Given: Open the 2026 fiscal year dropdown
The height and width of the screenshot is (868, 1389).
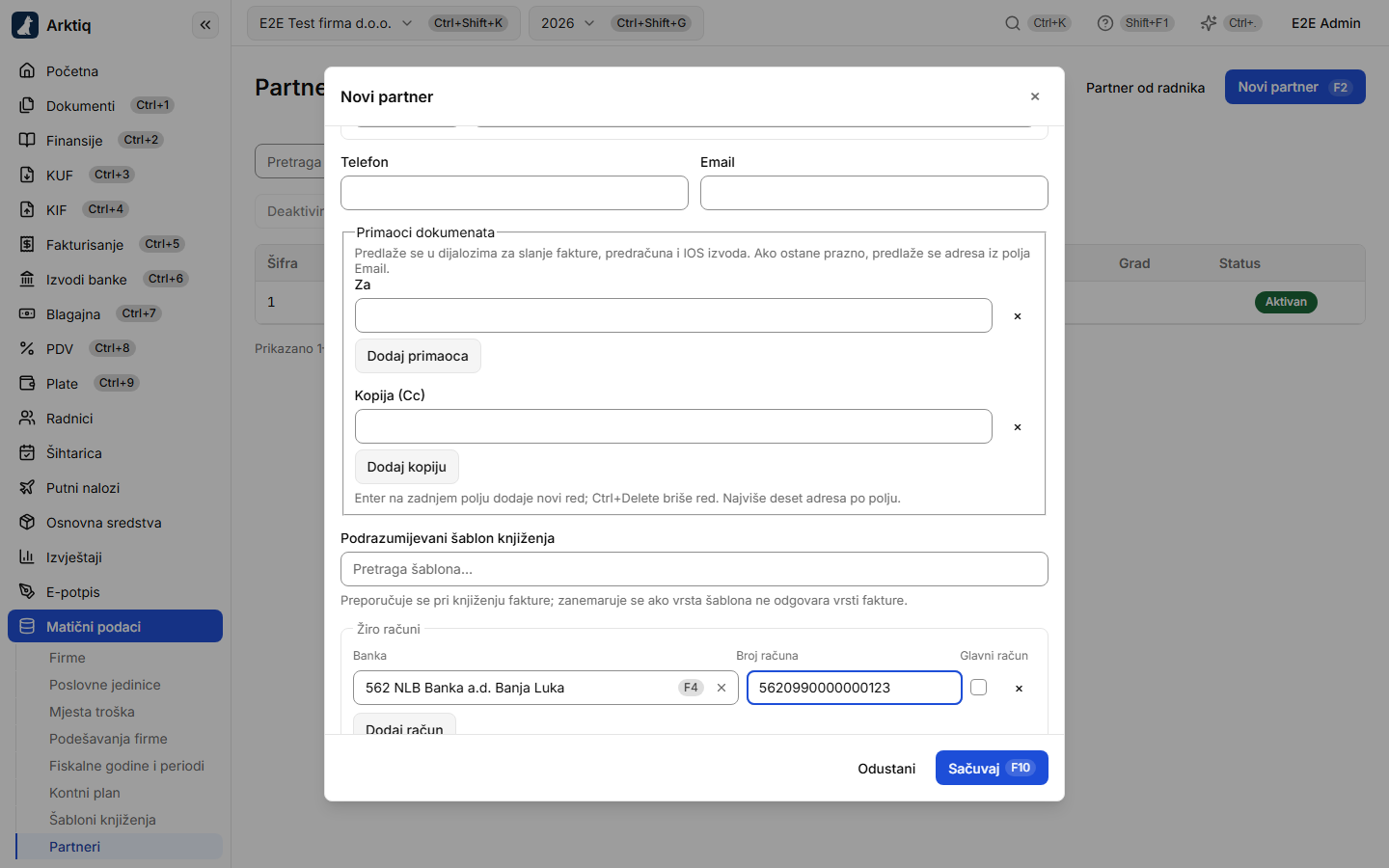Looking at the screenshot, I should click(x=616, y=23).
